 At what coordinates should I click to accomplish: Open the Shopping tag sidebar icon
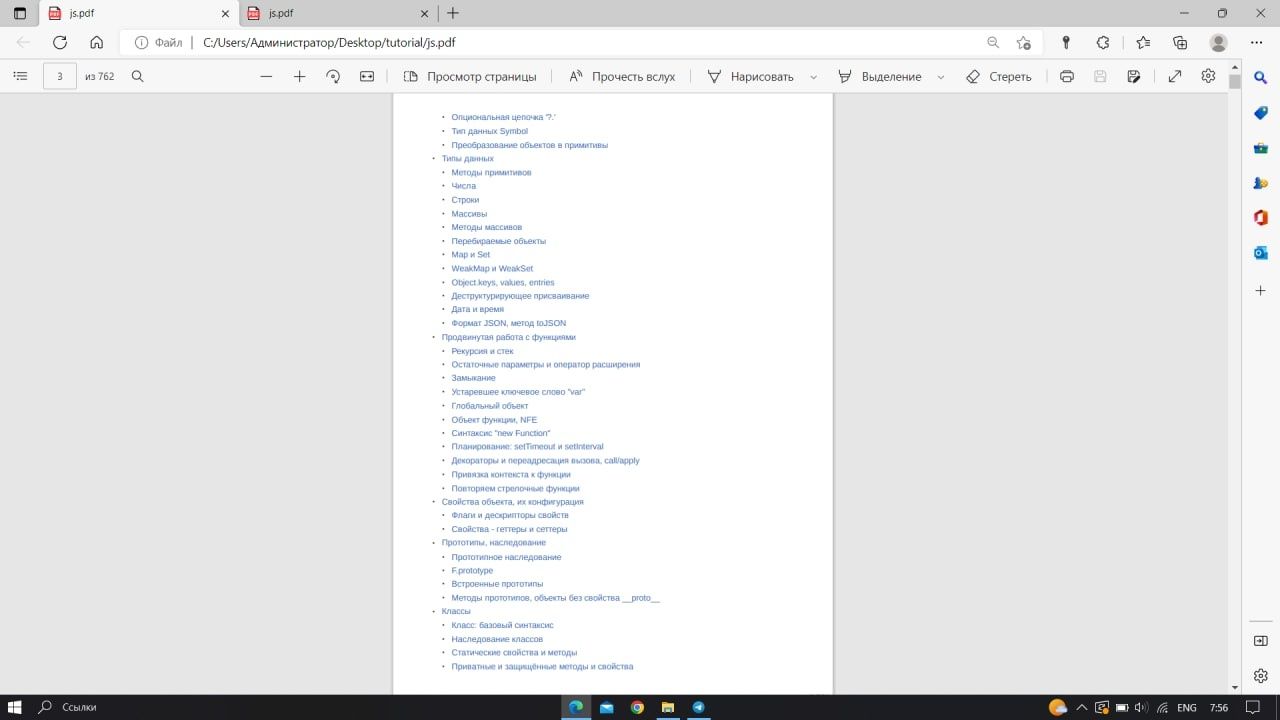[x=1261, y=113]
